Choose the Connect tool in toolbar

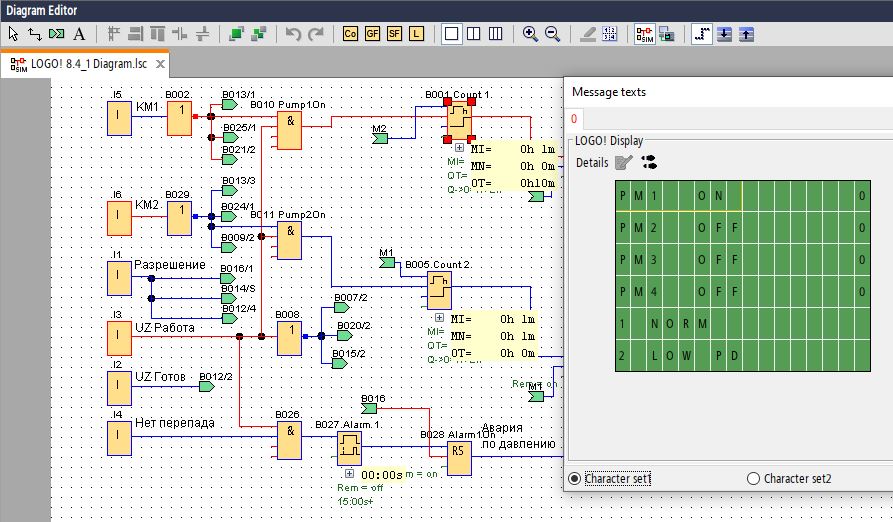point(35,34)
